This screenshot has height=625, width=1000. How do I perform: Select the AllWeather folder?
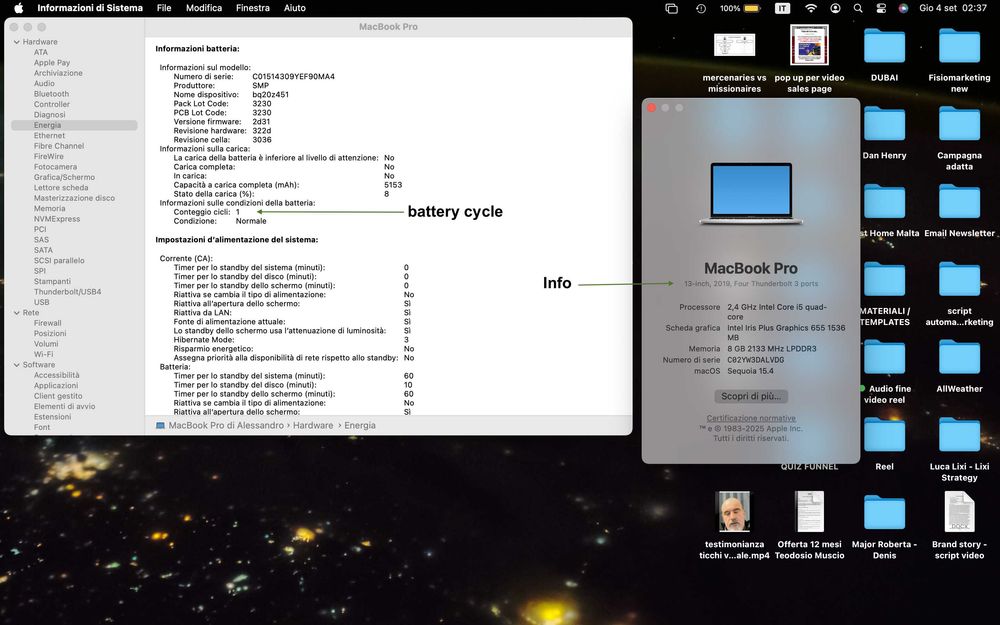click(959, 358)
